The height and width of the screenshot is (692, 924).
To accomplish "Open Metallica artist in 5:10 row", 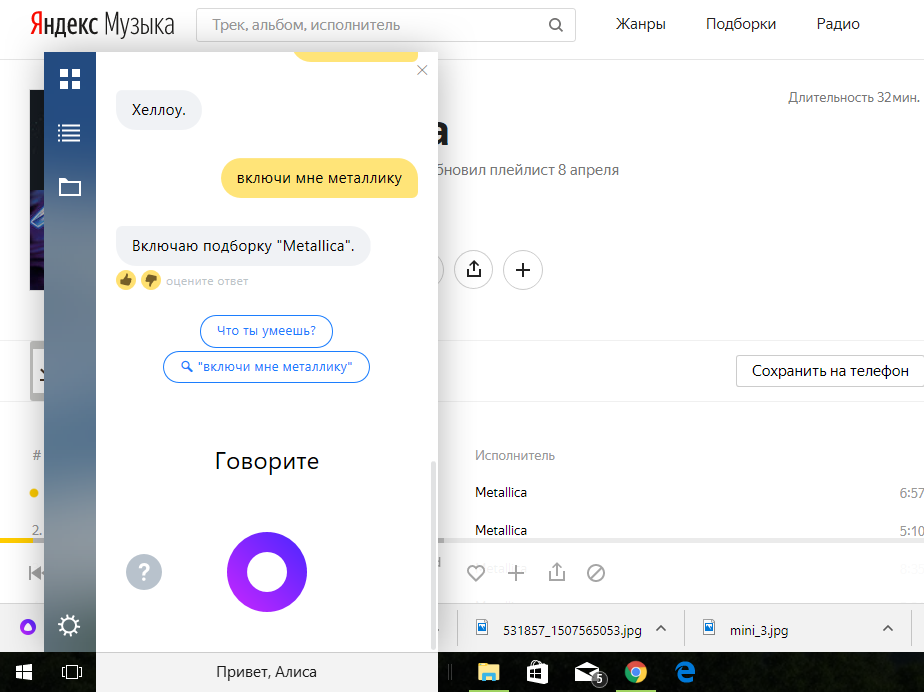I will tap(501, 530).
